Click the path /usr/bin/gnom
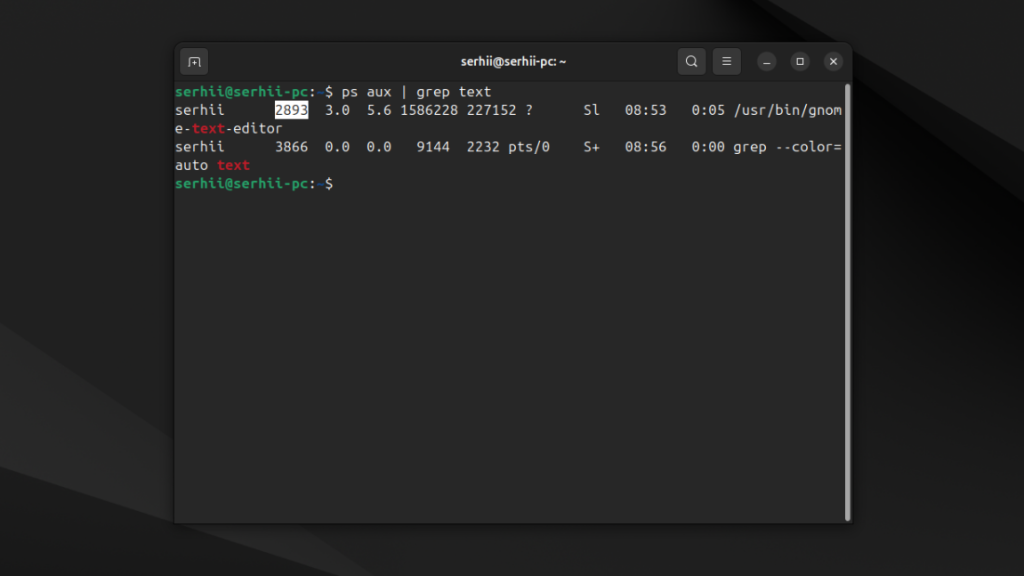Viewport: 1024px width, 576px height. [x=788, y=110]
